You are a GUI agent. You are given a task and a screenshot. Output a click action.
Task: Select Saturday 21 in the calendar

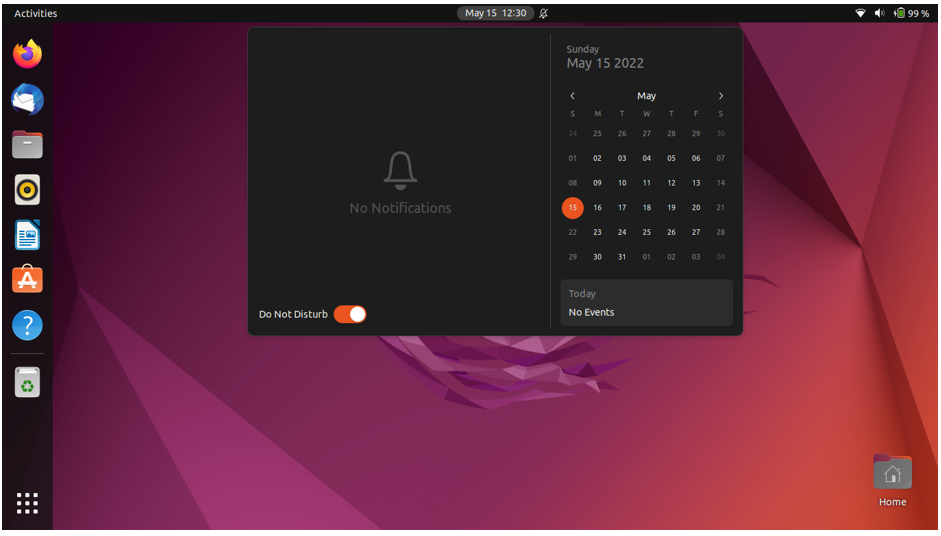tap(721, 208)
